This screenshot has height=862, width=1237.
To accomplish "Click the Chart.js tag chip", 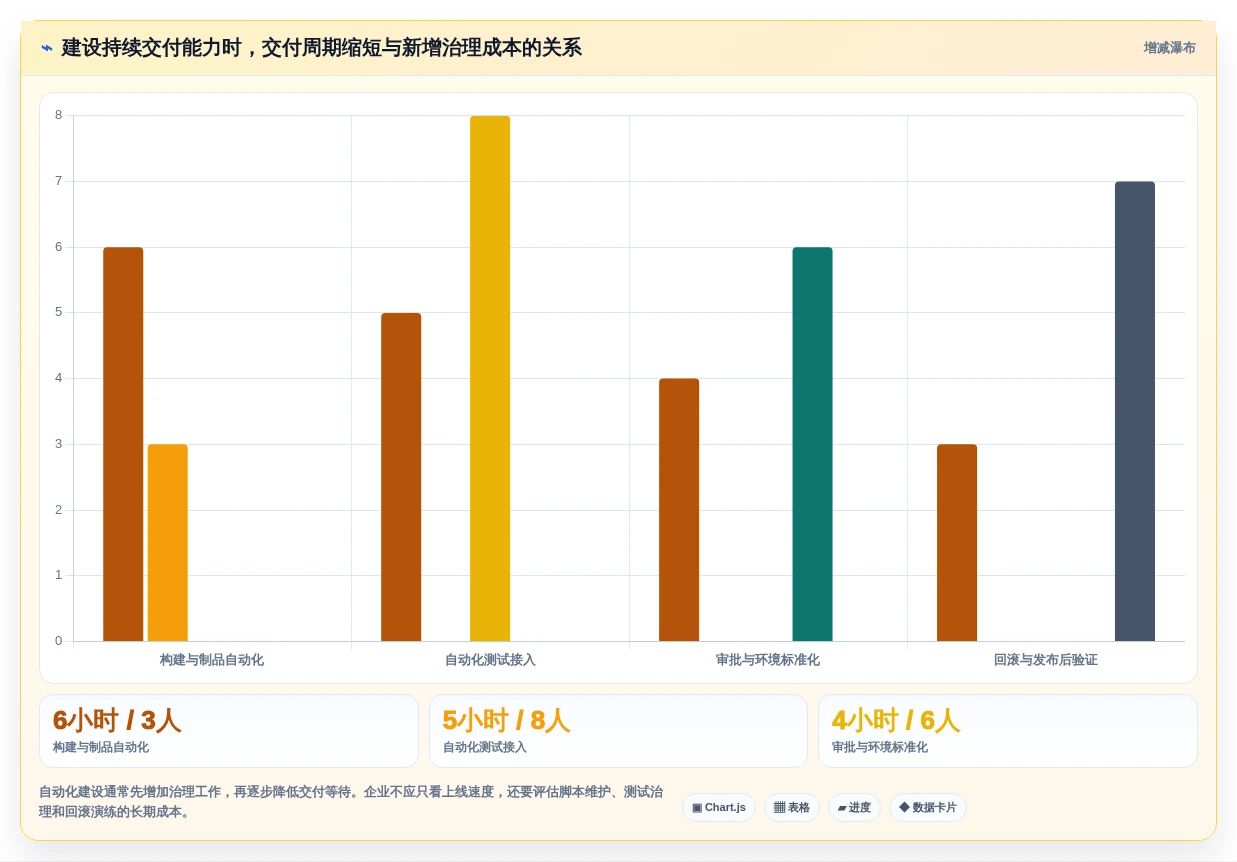I will 719,808.
